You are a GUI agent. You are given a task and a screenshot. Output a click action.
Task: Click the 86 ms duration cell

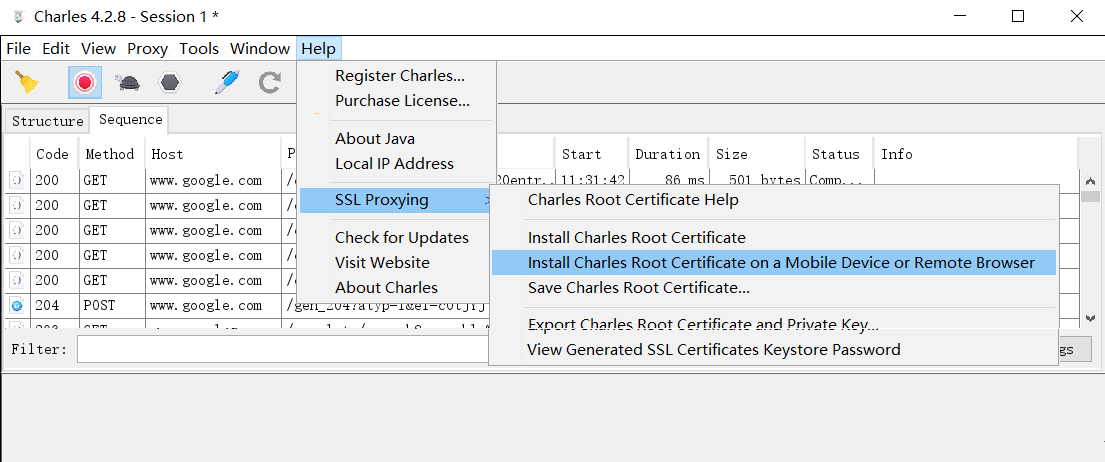668,180
